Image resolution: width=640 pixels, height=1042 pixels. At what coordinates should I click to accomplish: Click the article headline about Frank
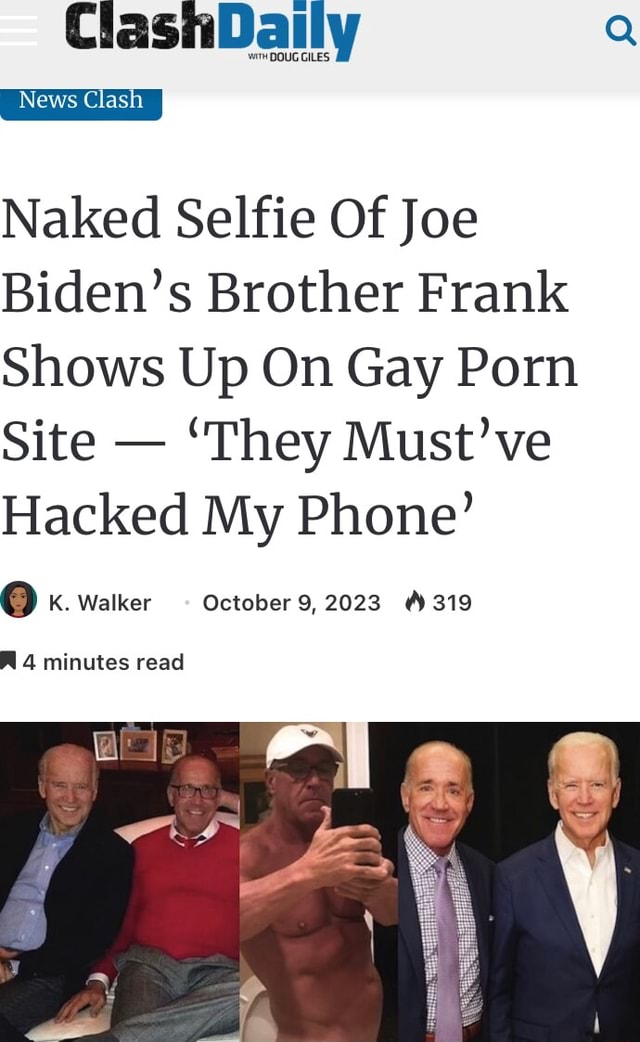click(289, 366)
